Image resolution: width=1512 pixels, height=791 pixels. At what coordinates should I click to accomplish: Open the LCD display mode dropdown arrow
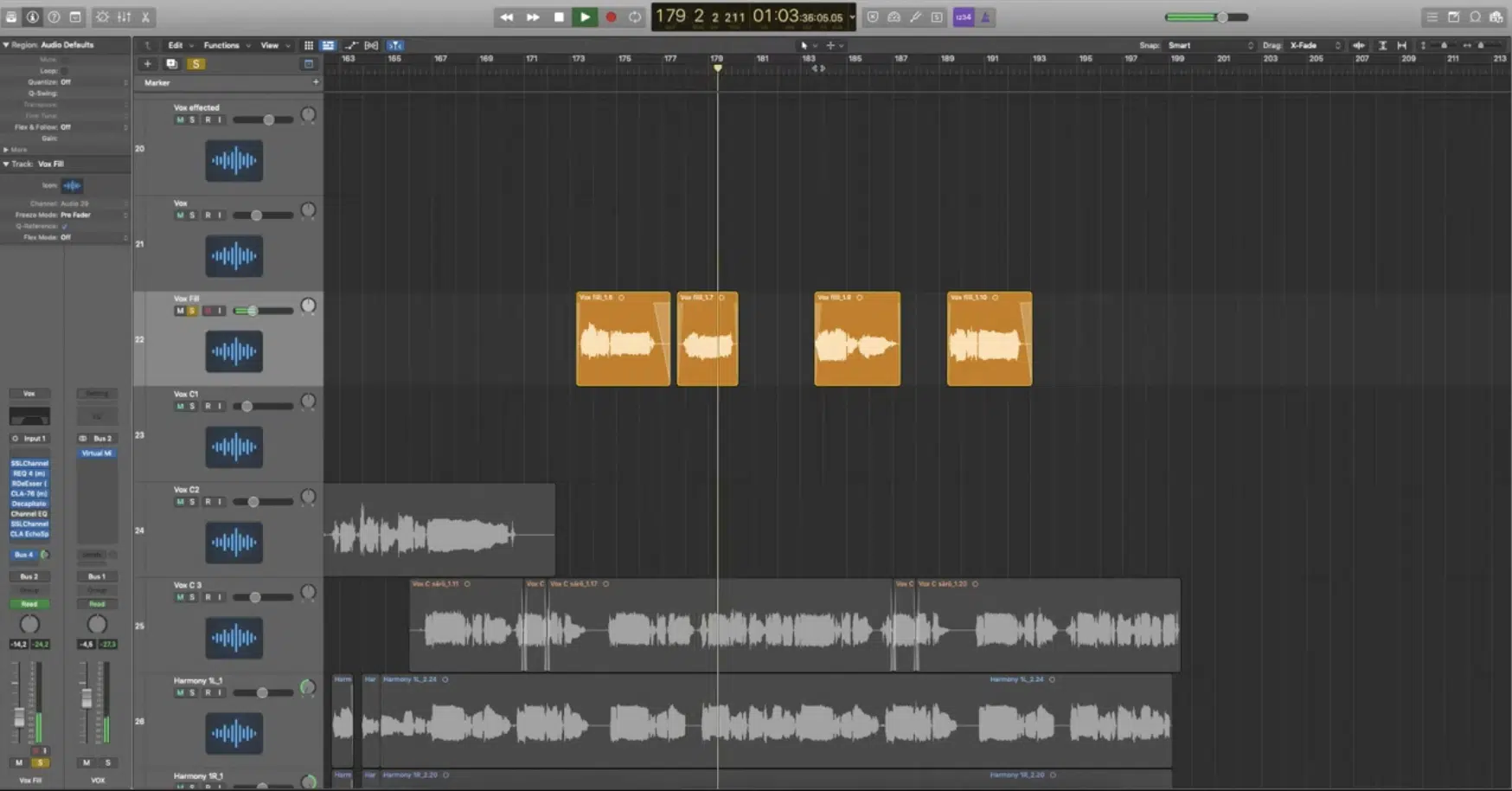tap(852, 16)
